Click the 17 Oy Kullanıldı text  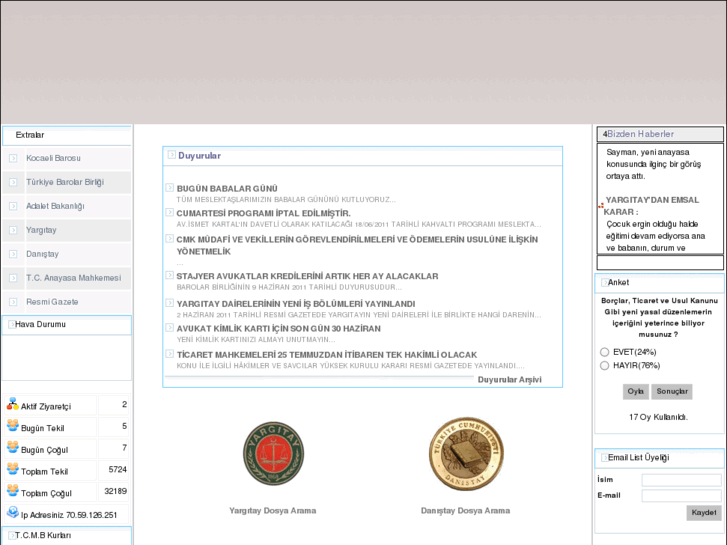tap(658, 417)
